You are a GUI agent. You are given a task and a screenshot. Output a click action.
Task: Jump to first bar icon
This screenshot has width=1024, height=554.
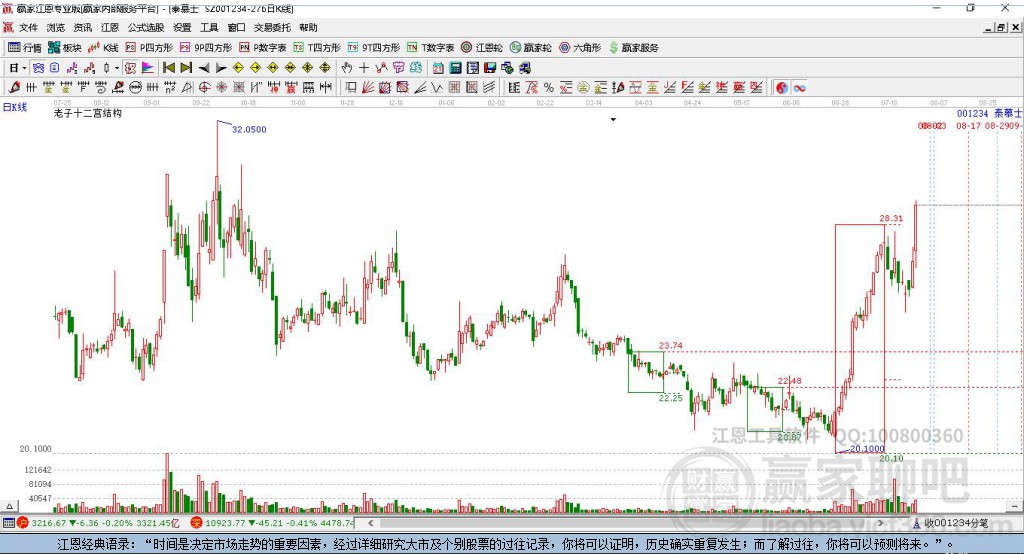168,68
